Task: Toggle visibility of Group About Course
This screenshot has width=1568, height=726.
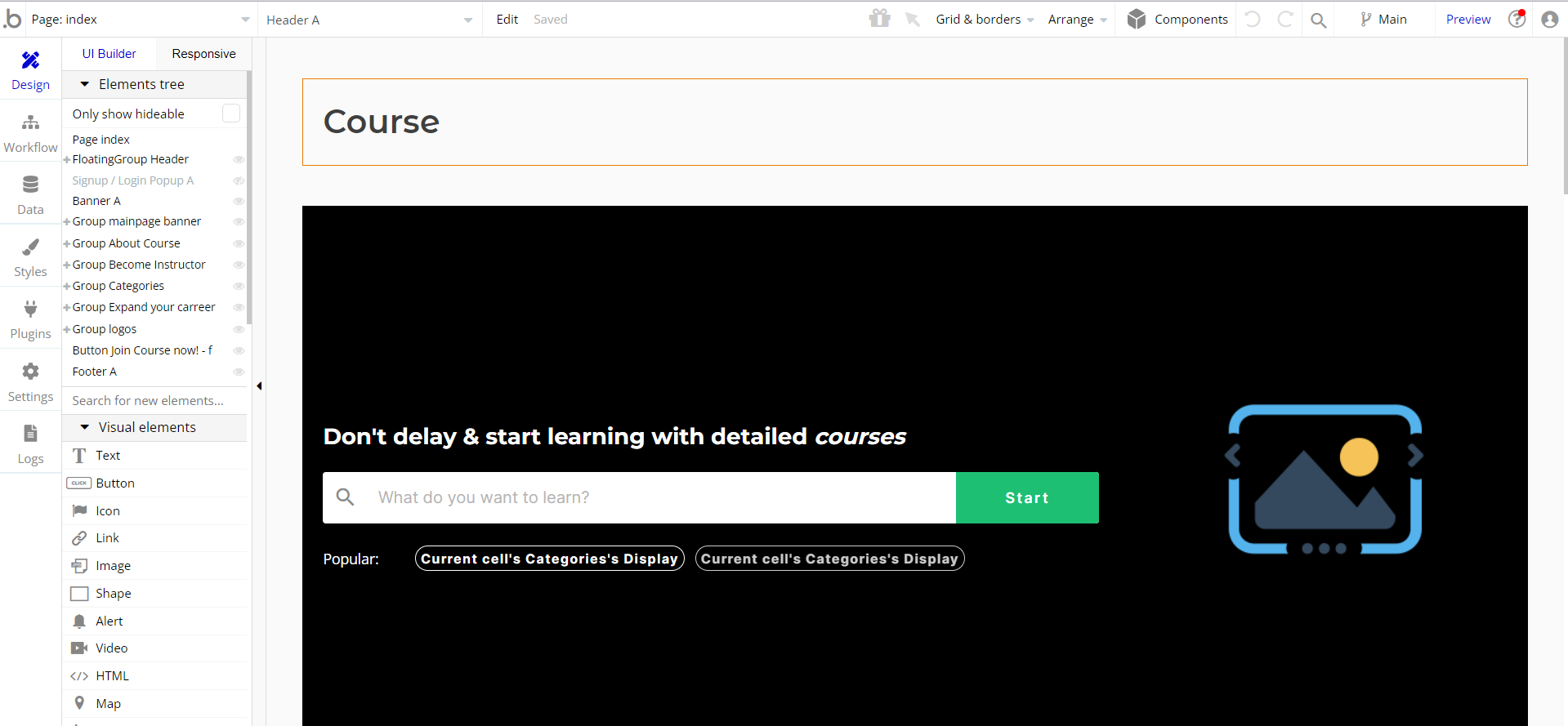Action: [x=239, y=243]
